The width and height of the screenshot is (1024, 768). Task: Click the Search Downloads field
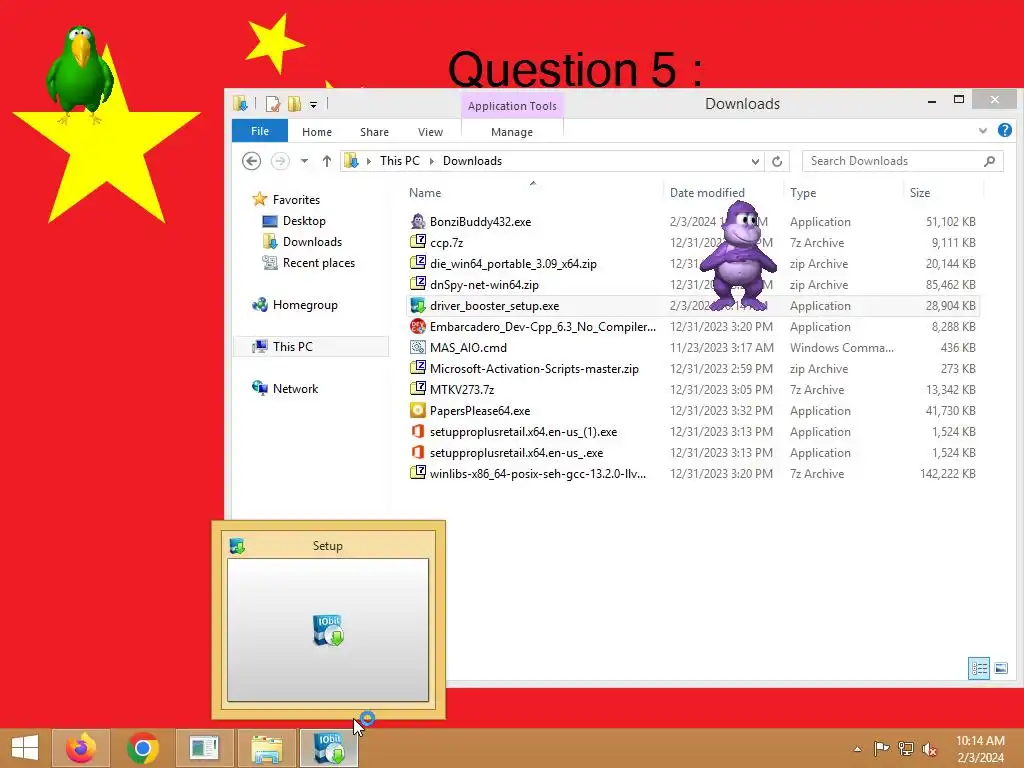click(x=903, y=161)
